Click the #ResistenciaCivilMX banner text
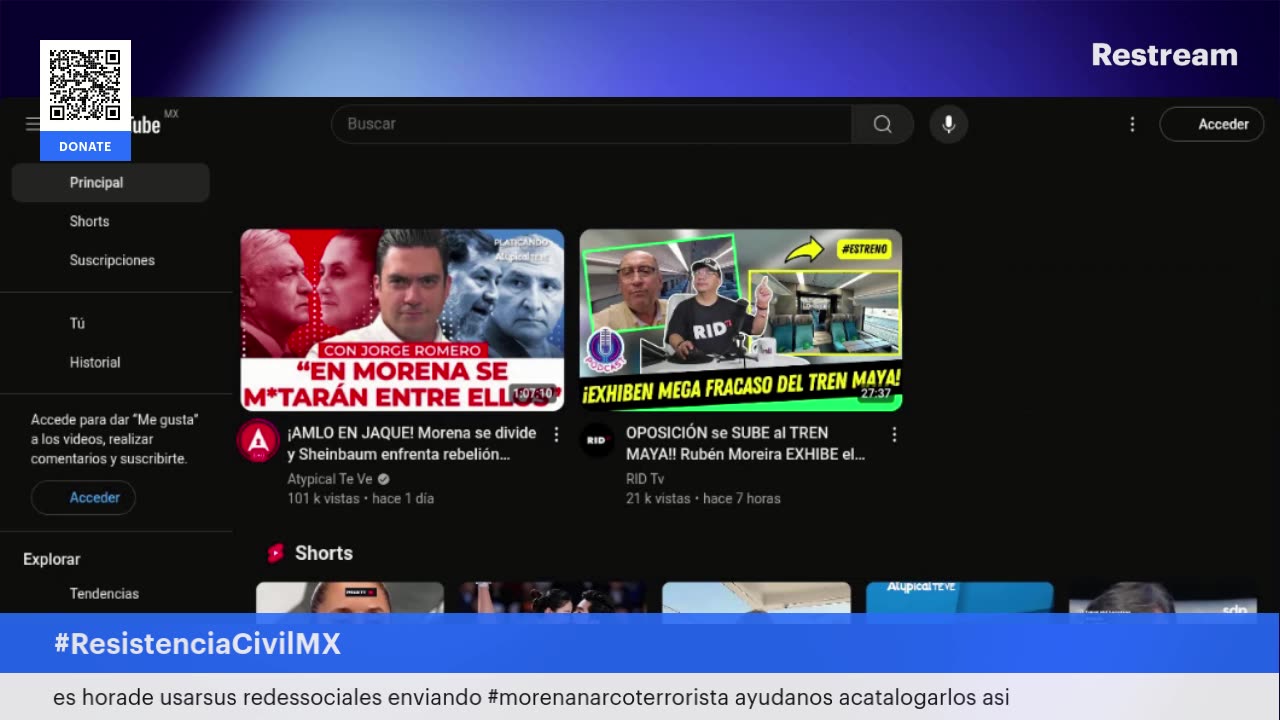The height and width of the screenshot is (720, 1280). 197,644
